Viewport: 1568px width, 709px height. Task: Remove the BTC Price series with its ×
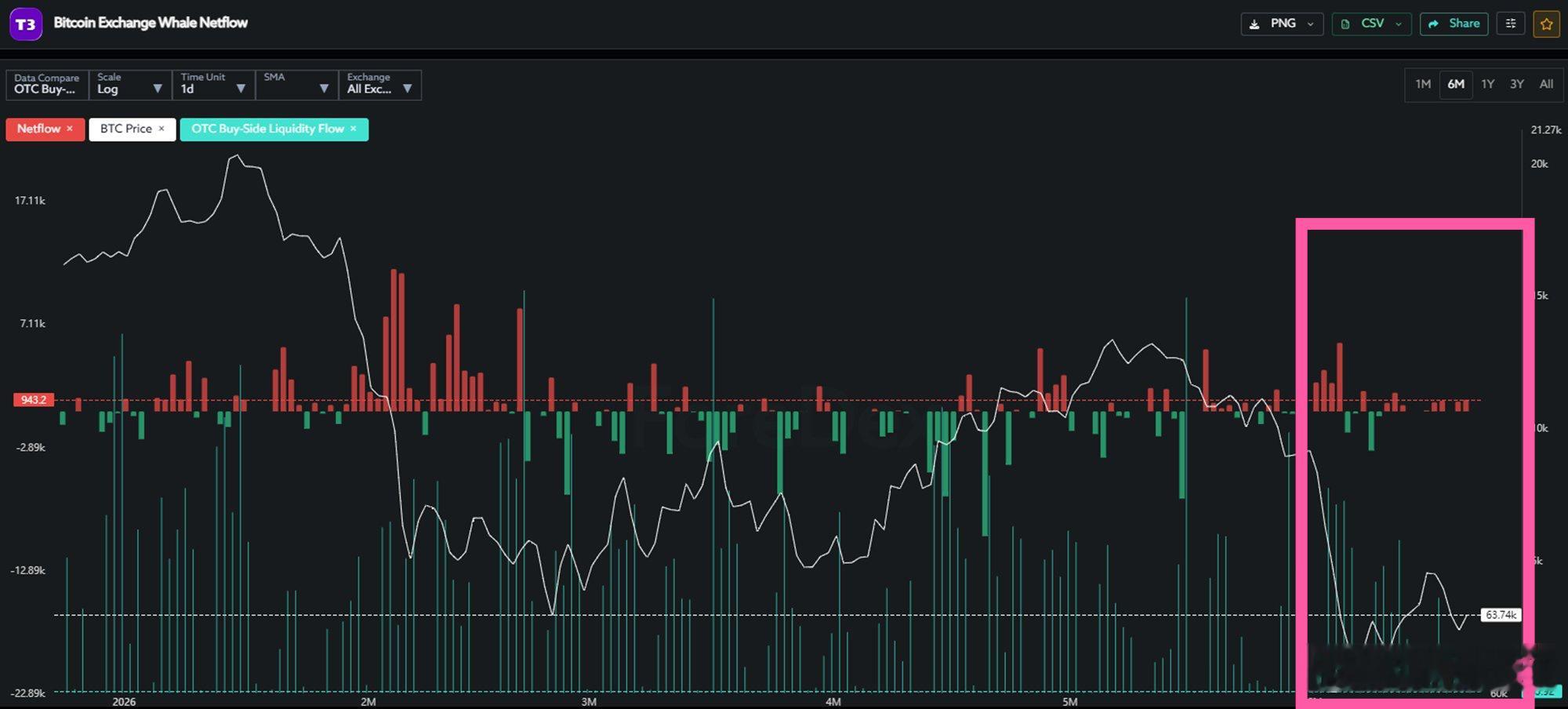[x=162, y=129]
